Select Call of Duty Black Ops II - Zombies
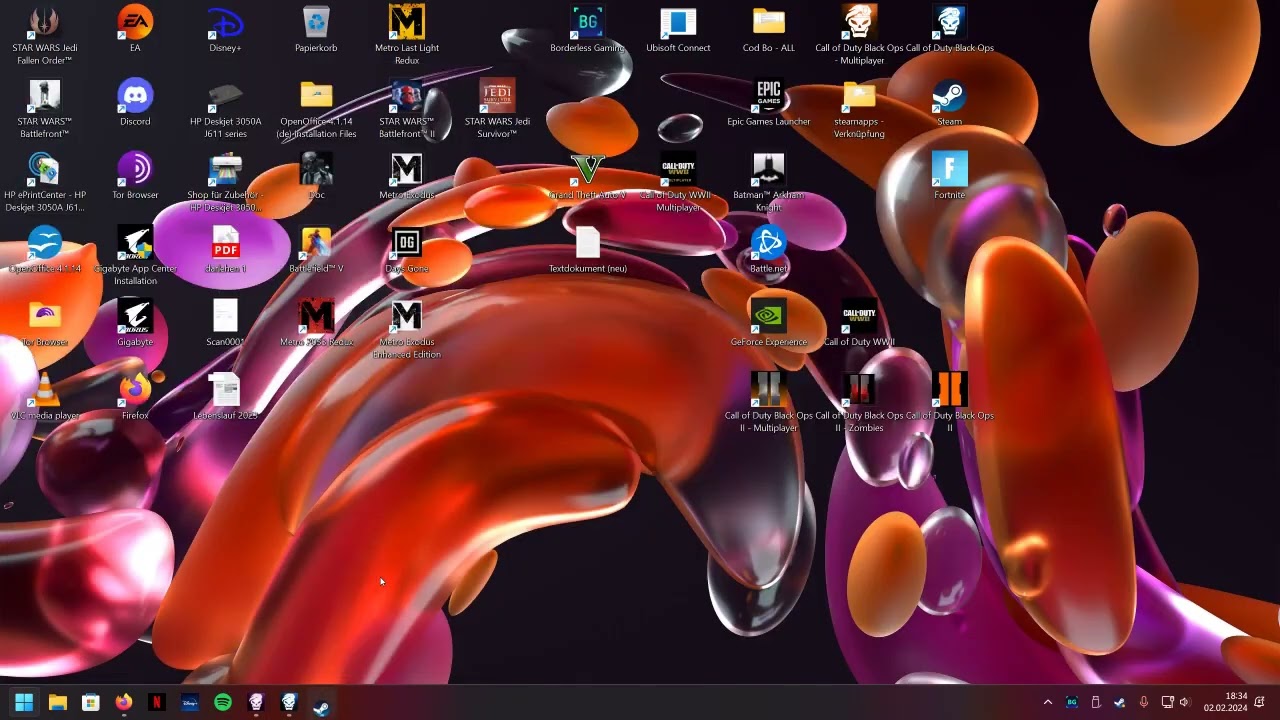 point(859,403)
